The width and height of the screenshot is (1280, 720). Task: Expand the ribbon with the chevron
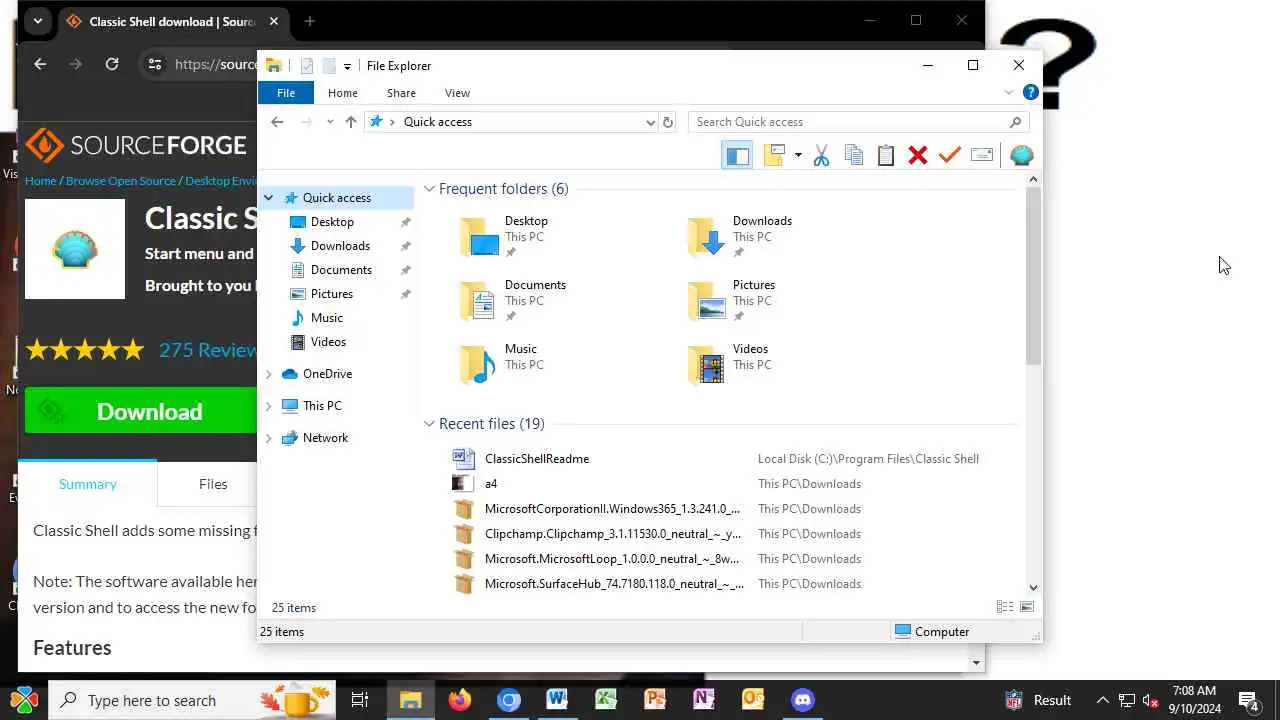click(1008, 93)
